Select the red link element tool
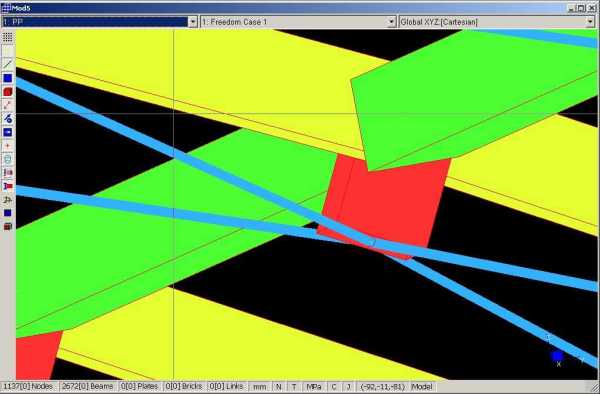This screenshot has width=600, height=394. (x=7, y=105)
